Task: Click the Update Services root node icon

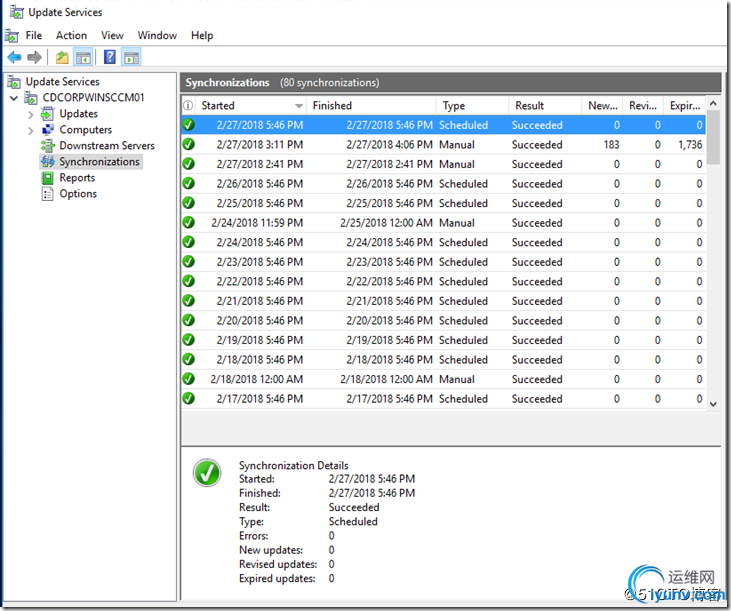Action: (x=14, y=82)
